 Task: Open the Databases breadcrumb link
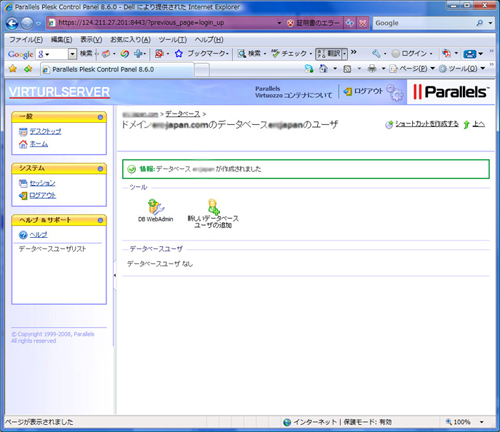[x=183, y=114]
